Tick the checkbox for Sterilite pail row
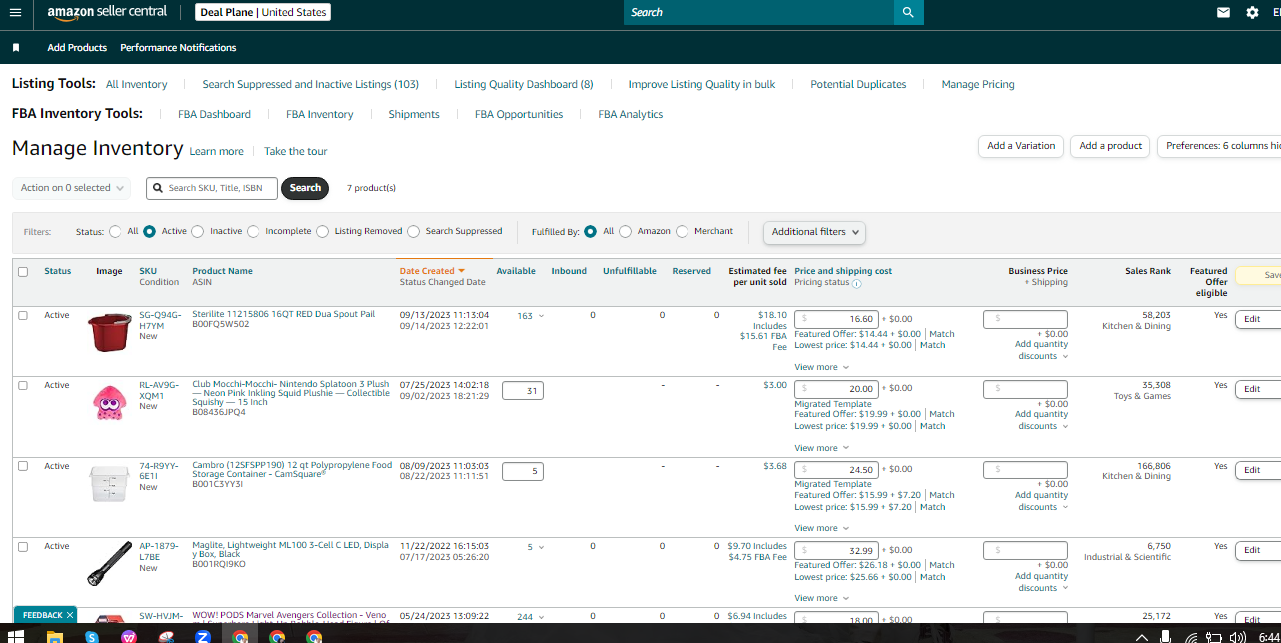 [x=23, y=315]
